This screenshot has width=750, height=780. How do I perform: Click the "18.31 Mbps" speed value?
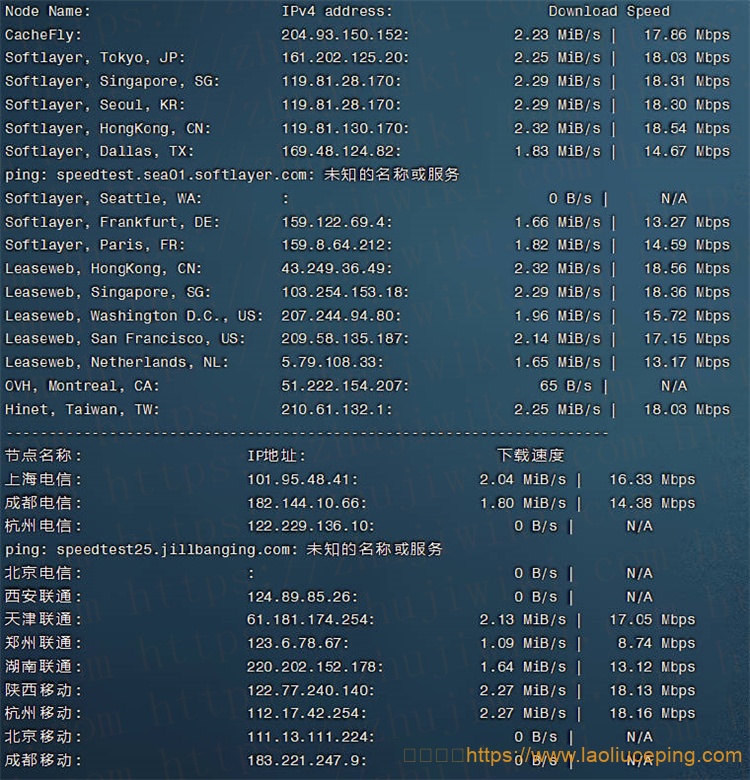(687, 81)
